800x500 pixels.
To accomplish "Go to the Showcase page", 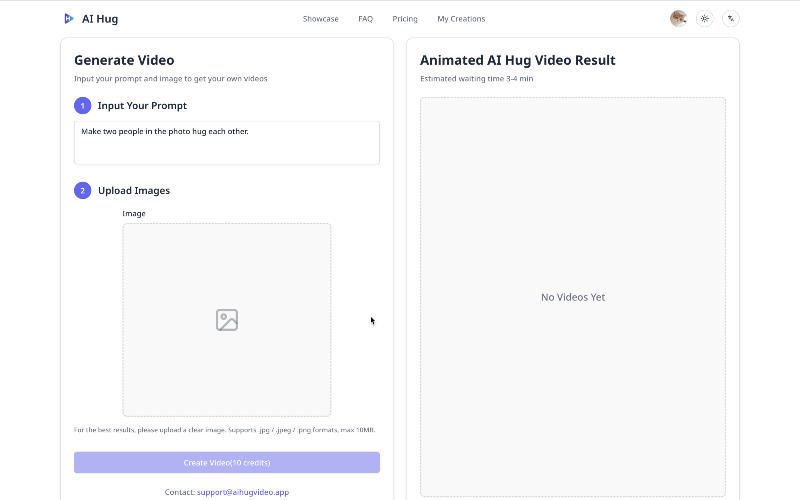I will [x=321, y=19].
